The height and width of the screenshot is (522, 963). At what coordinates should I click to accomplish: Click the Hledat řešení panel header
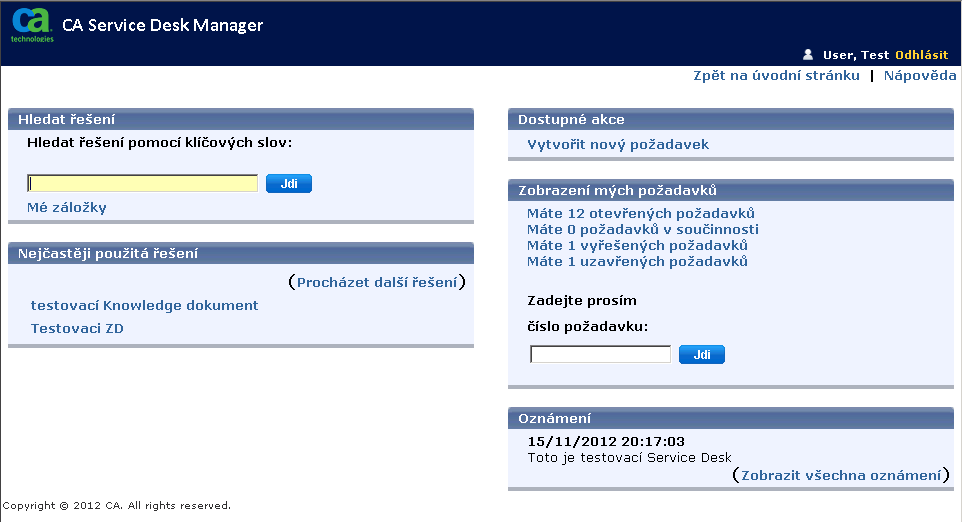[x=241, y=119]
